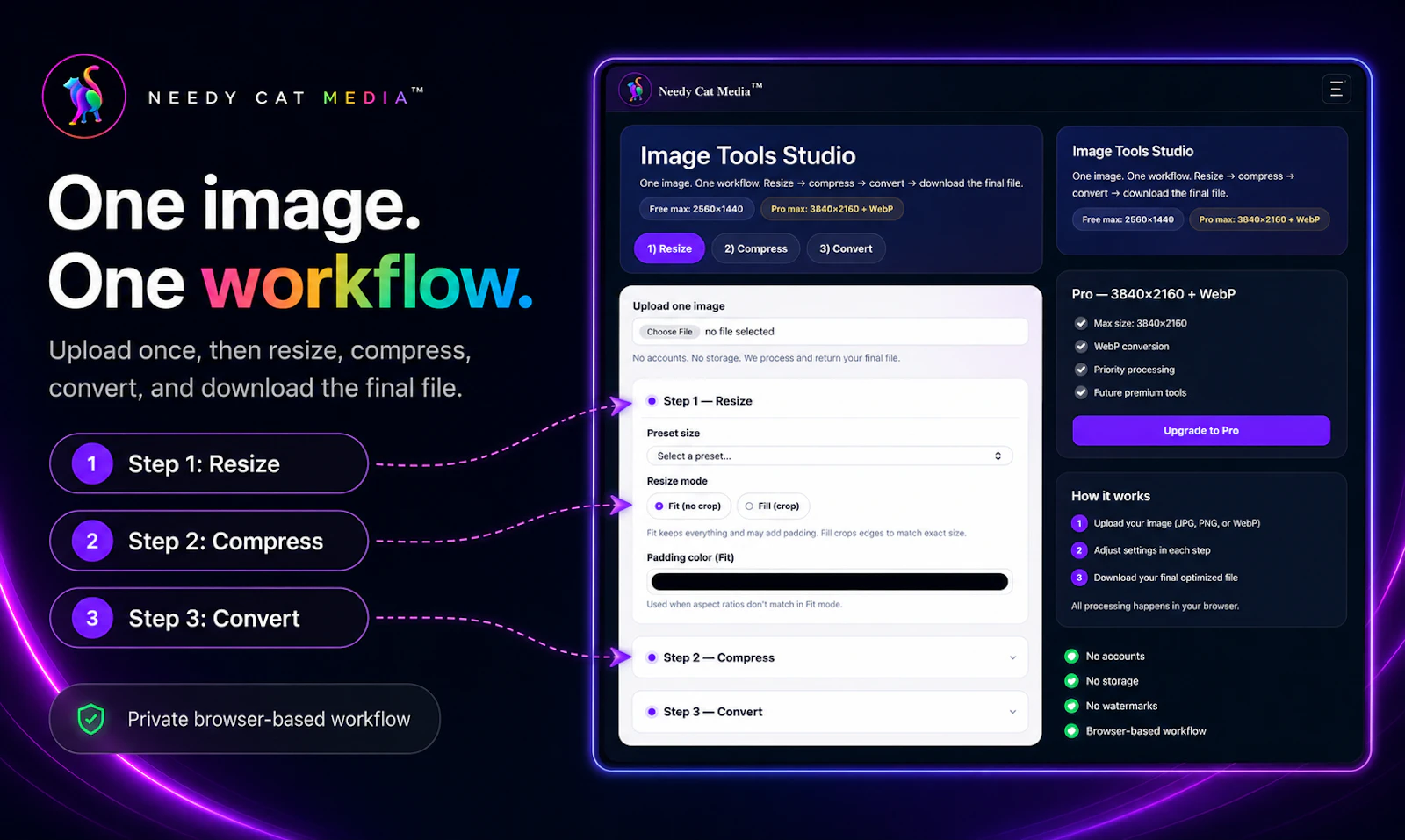Switch to the 1) Resize tab
Screen dimensions: 1405x840
670,248
